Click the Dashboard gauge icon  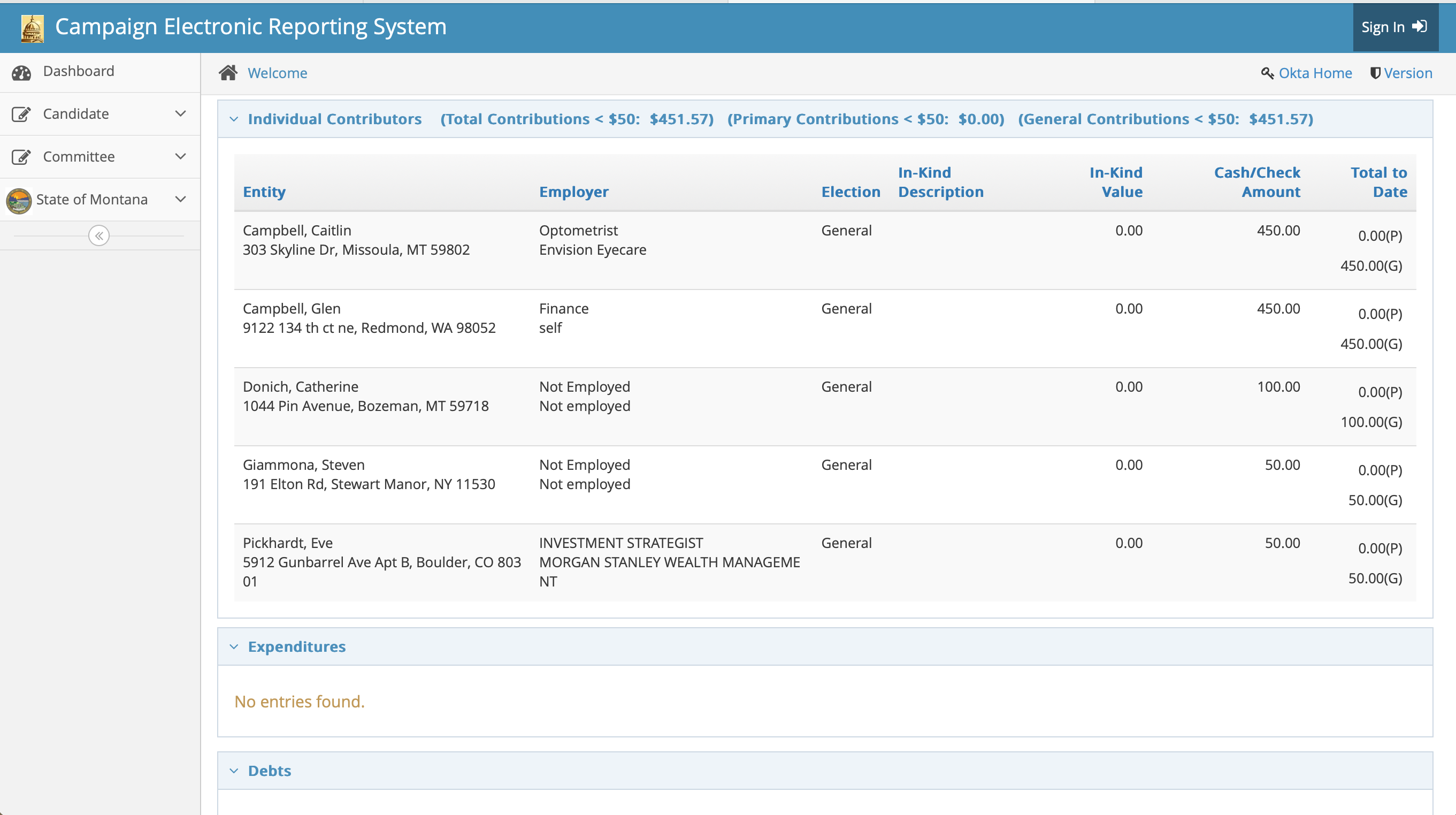[21, 72]
